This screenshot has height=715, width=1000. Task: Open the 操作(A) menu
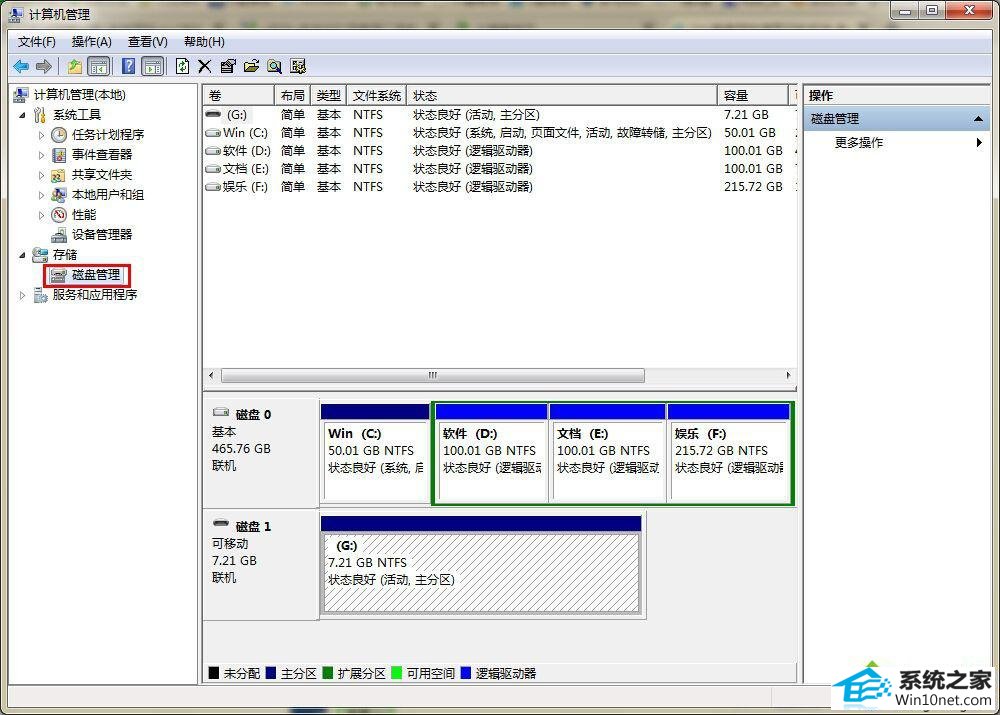[x=91, y=42]
